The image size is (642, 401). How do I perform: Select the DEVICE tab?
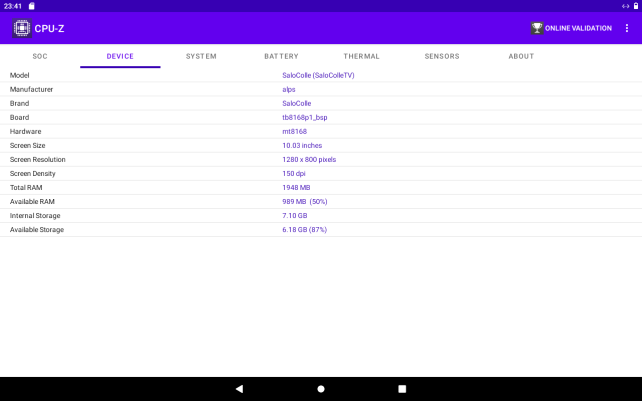tap(120, 56)
